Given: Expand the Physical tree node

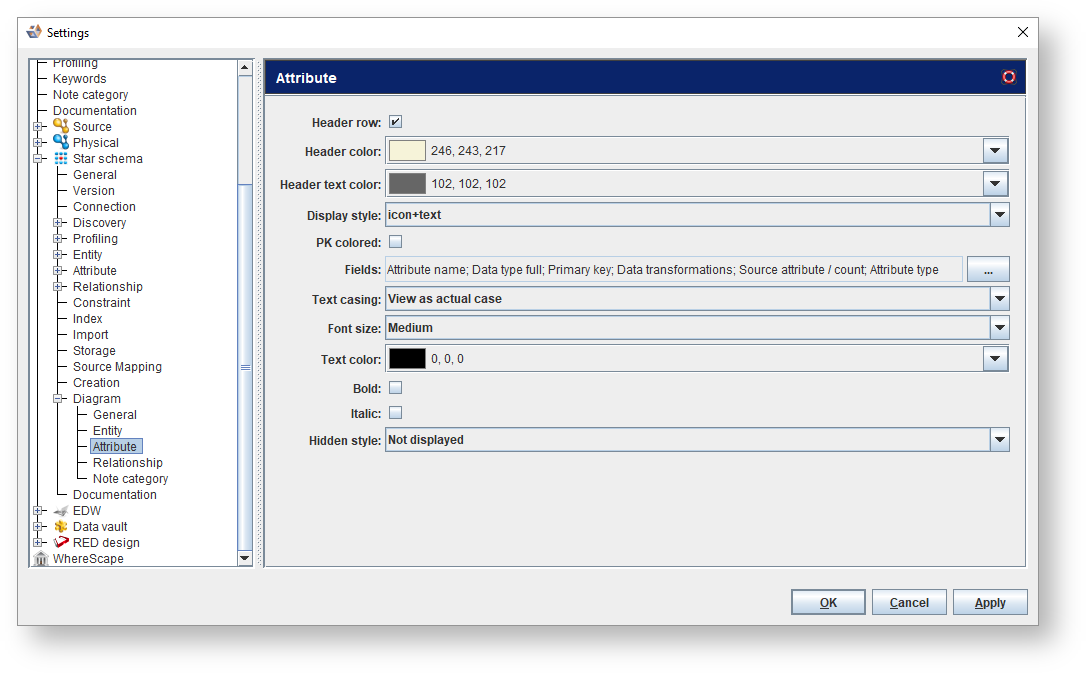Looking at the screenshot, I should [x=38, y=142].
